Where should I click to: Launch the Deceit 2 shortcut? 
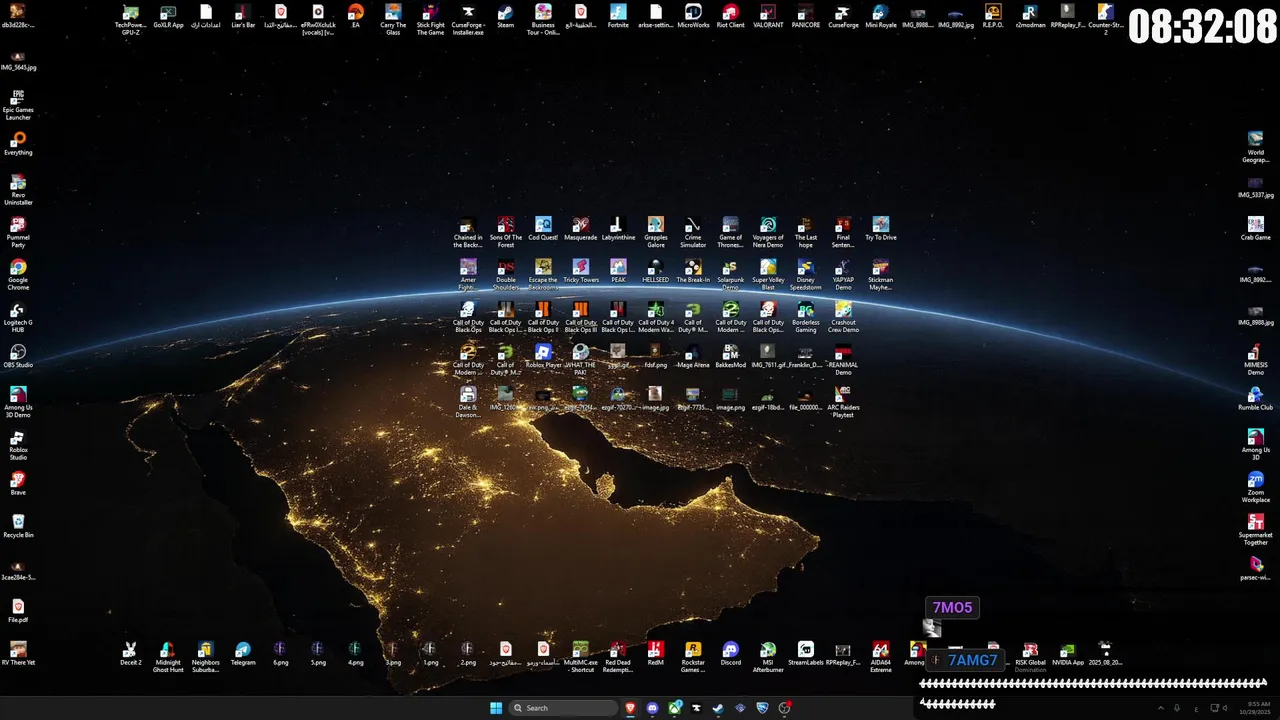tap(130, 654)
